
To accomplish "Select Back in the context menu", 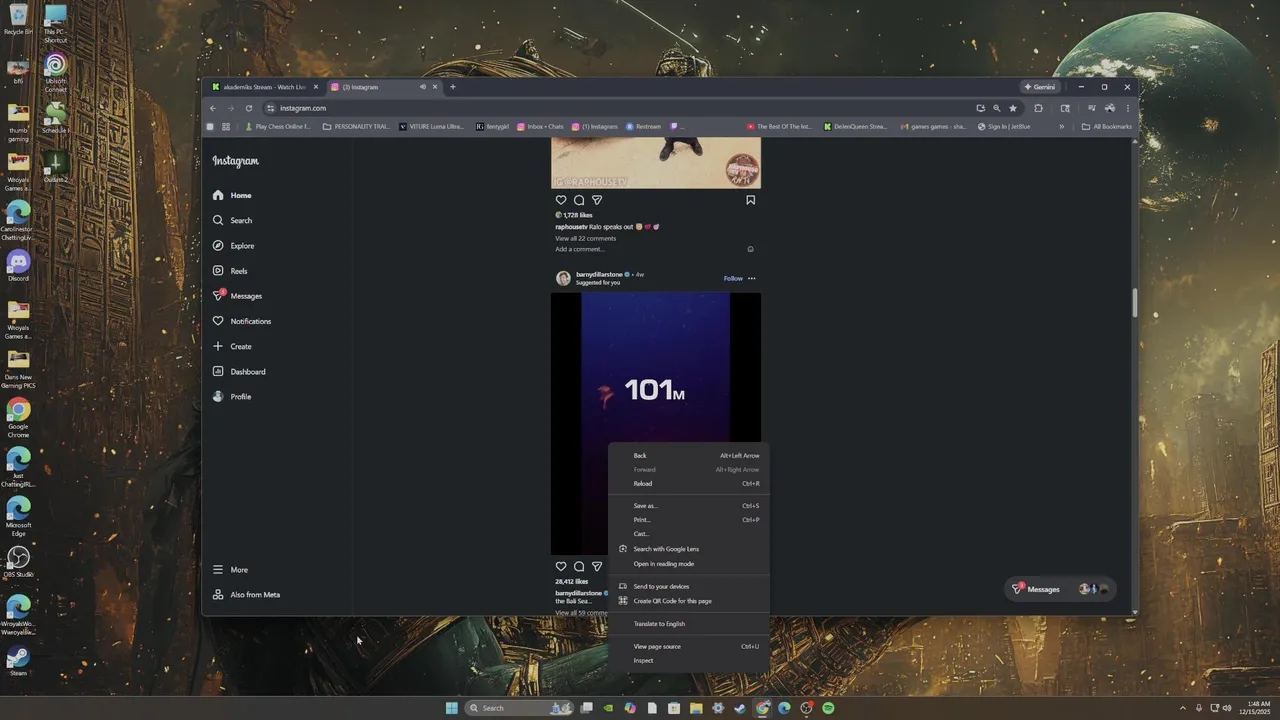I will pyautogui.click(x=689, y=455).
